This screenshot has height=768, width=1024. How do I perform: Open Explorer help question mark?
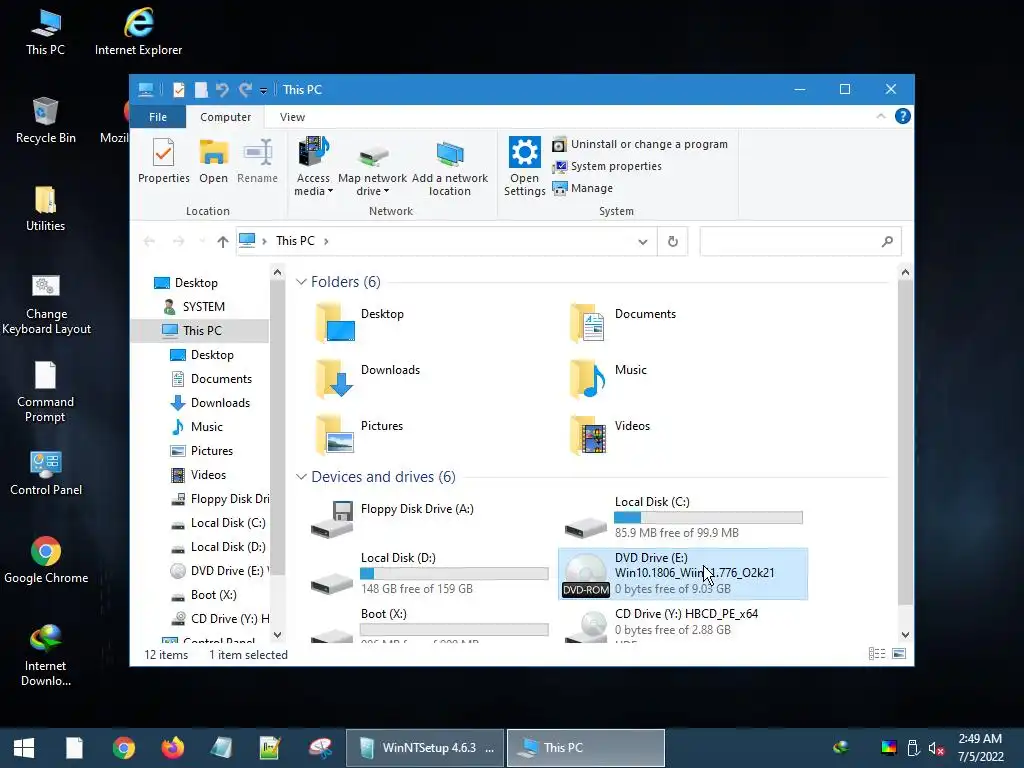pos(903,116)
